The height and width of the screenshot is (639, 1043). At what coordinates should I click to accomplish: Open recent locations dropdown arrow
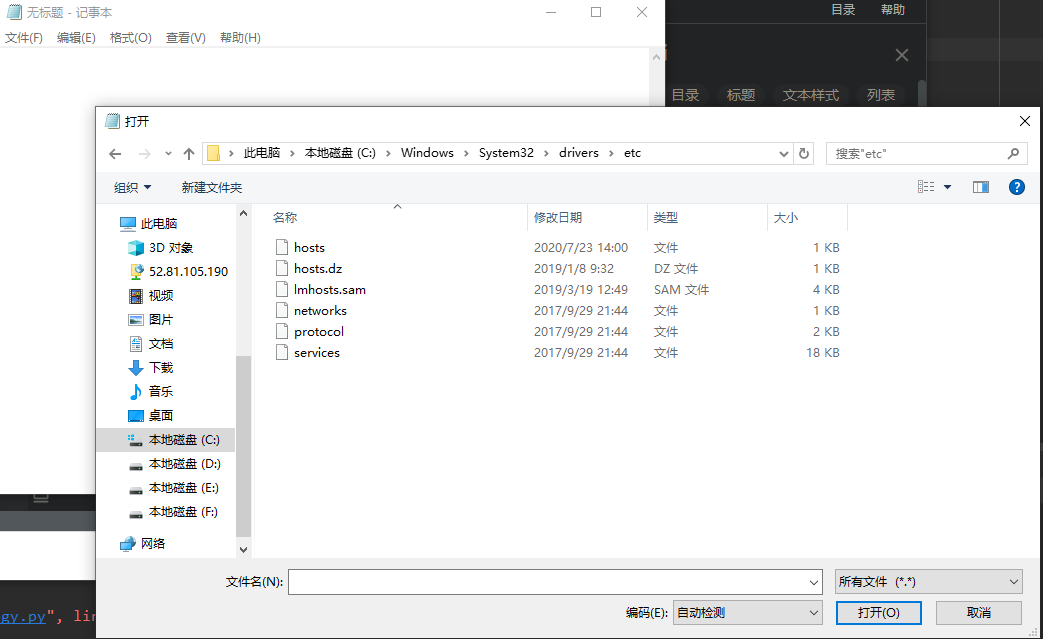point(168,154)
